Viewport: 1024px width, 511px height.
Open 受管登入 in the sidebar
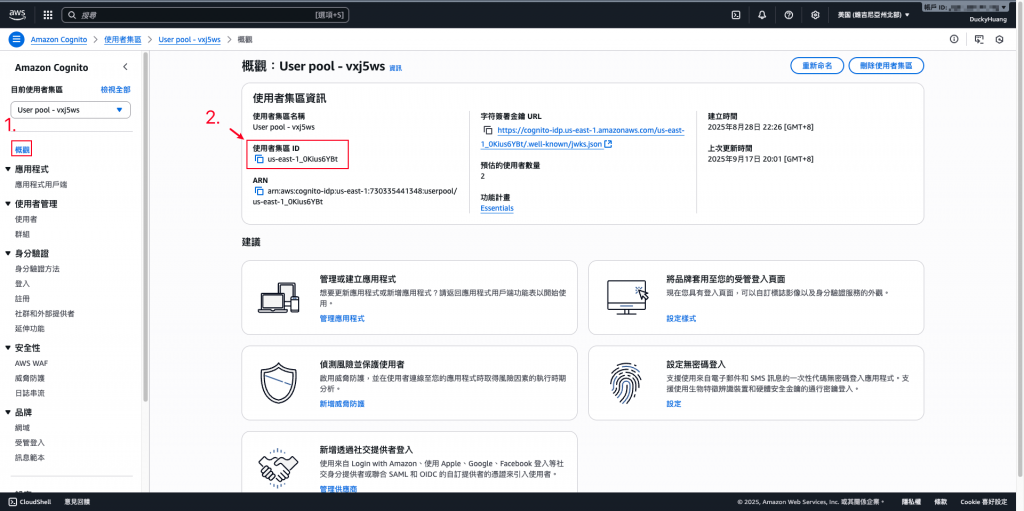29,442
